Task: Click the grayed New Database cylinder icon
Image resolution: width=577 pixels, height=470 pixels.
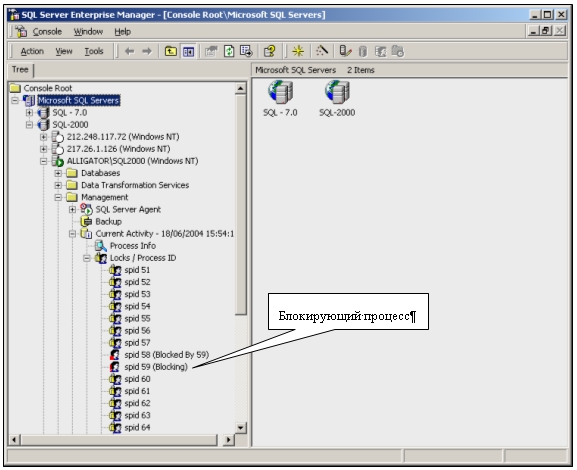Action: [x=363, y=51]
